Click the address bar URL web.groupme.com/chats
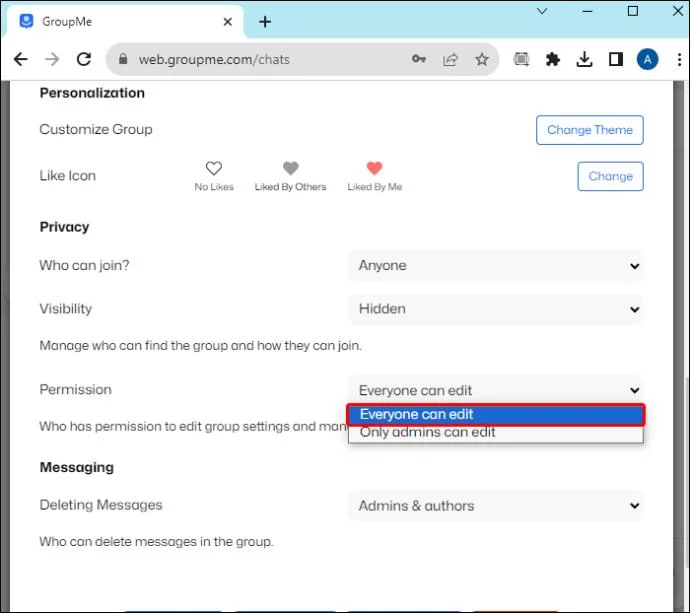 (x=214, y=59)
